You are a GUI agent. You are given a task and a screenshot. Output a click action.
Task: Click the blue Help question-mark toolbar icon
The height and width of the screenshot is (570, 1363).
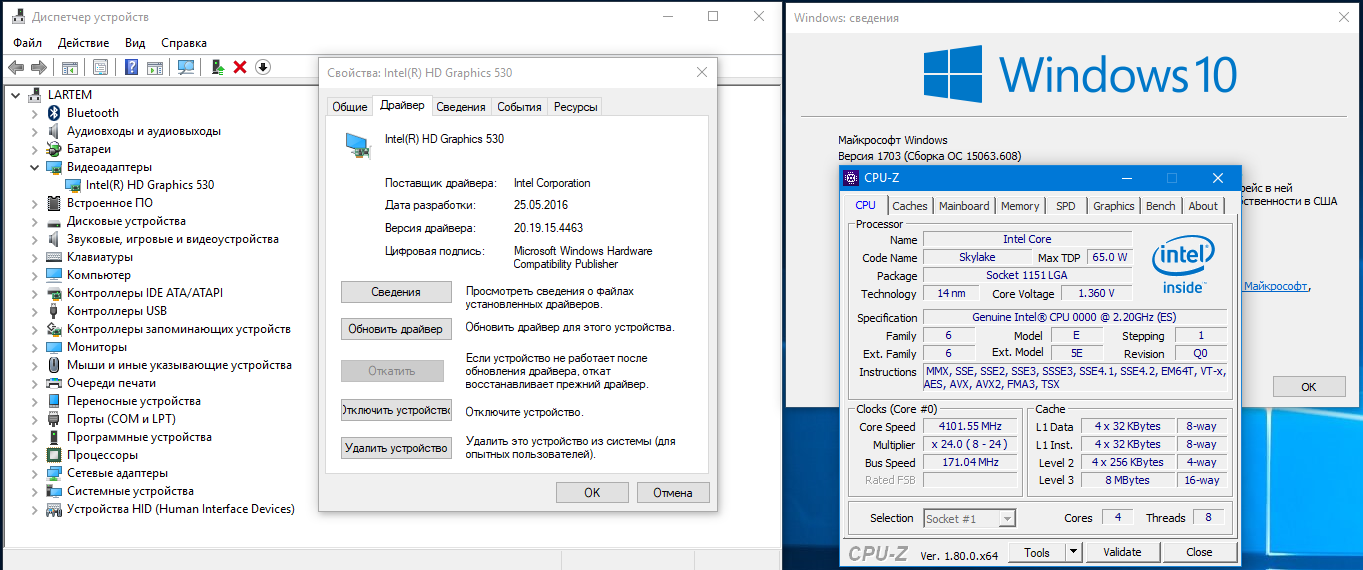131,67
